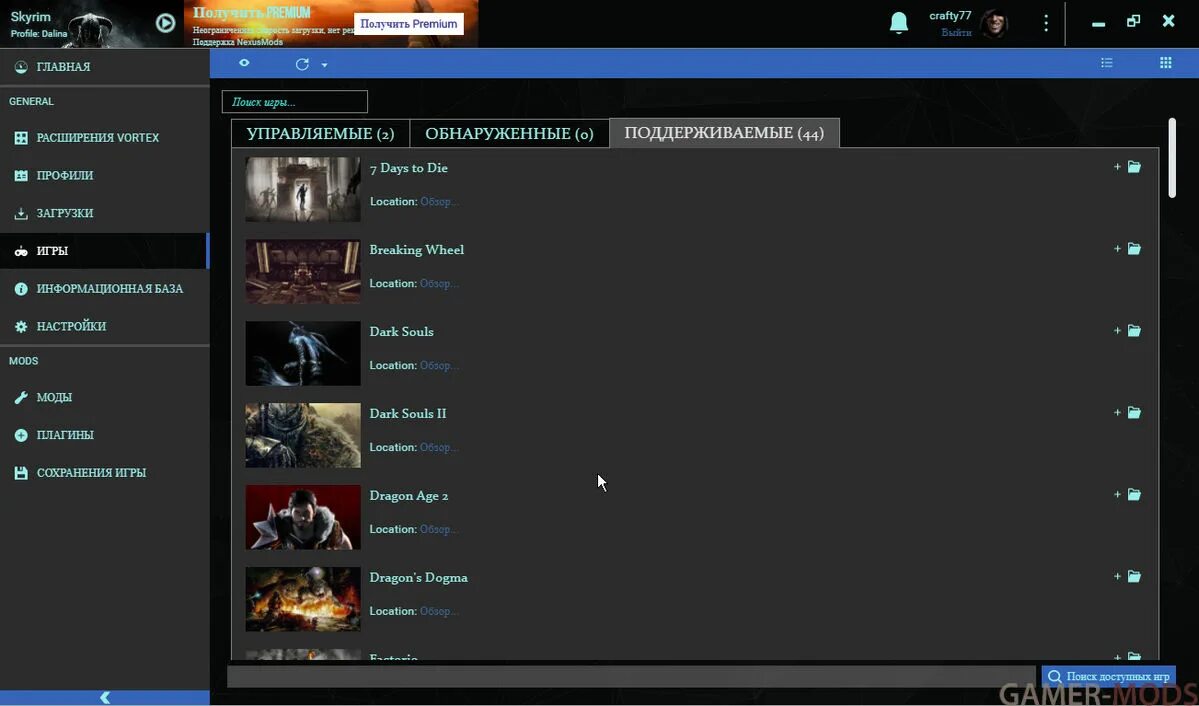The height and width of the screenshot is (706, 1199).
Task: Open folder icon for Breaking Wheel
Action: (x=1134, y=249)
